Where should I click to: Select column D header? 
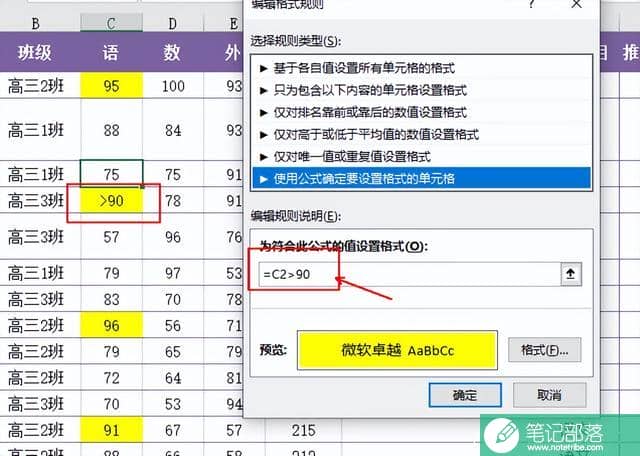(x=173, y=23)
